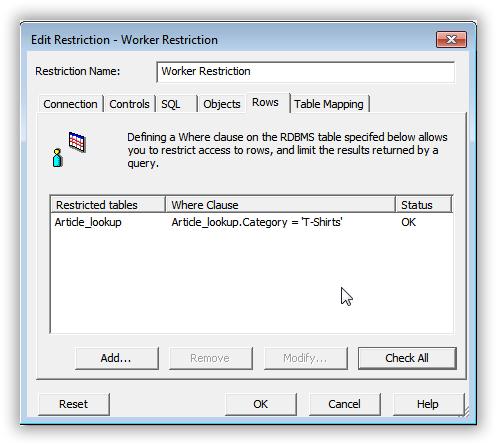Click the Add... button
The height and width of the screenshot is (446, 497).
click(117, 358)
